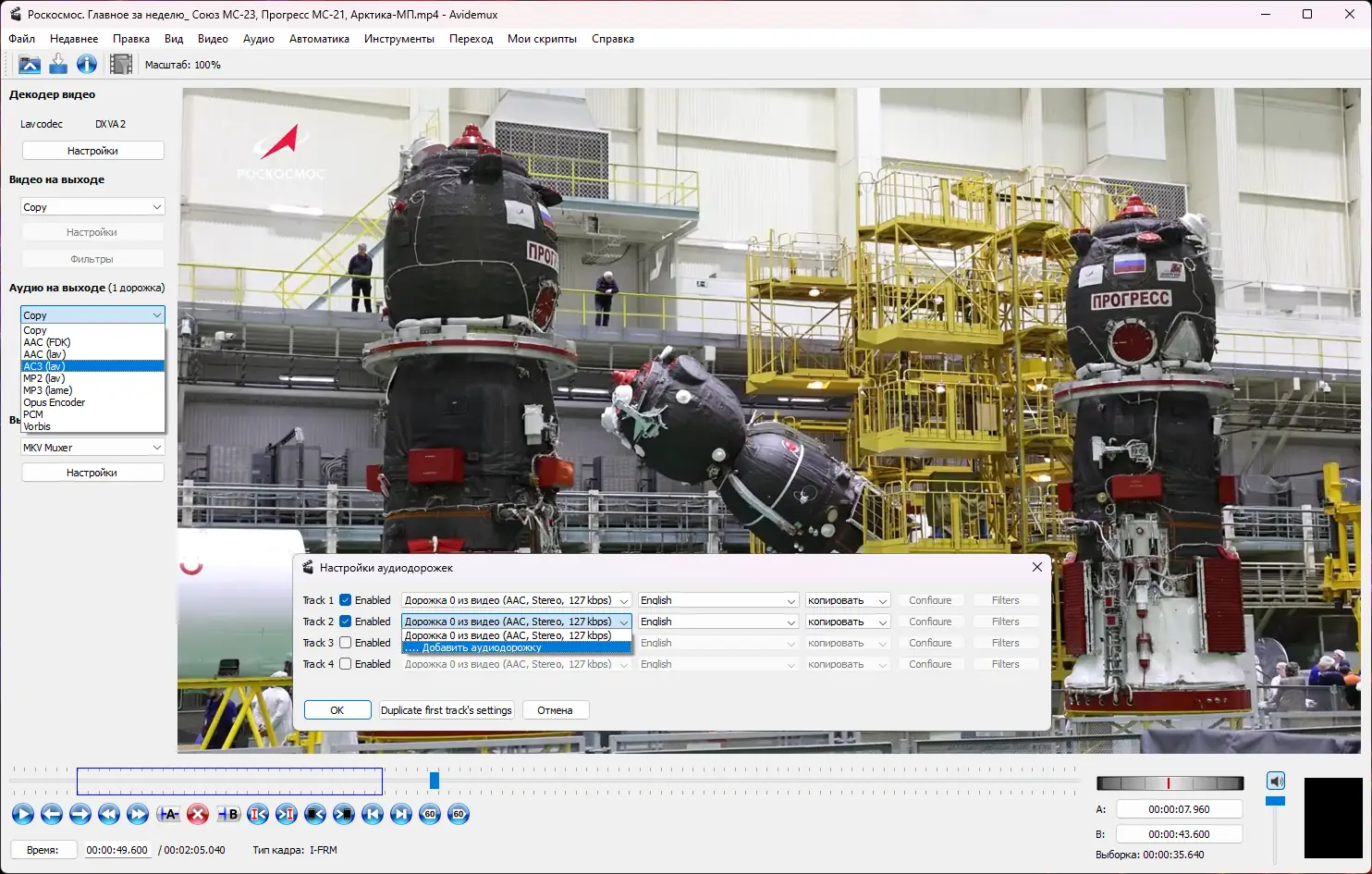
Task: Jump back 60 seconds
Action: 430,814
